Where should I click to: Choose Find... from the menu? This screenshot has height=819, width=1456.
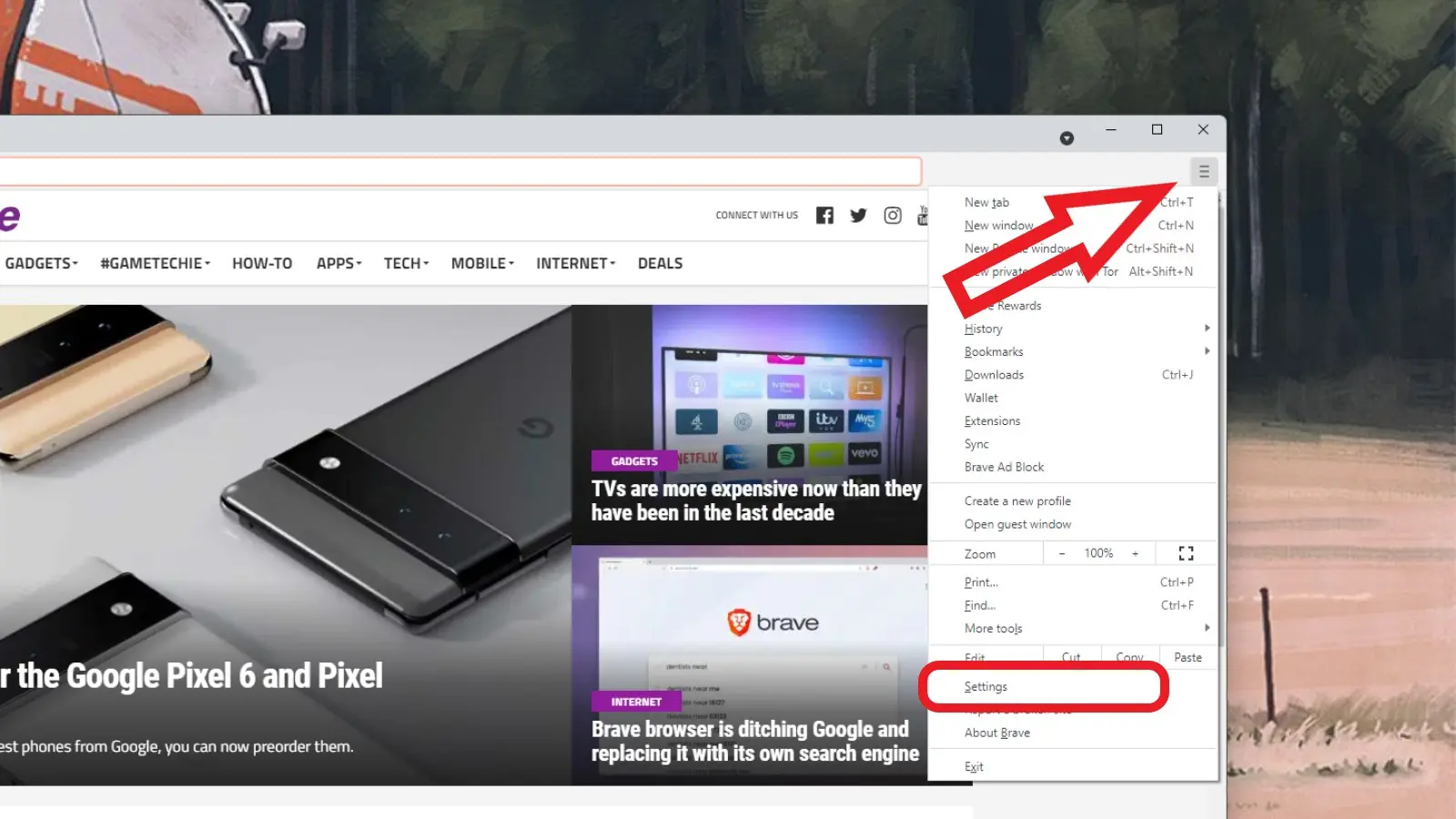pos(1073,605)
